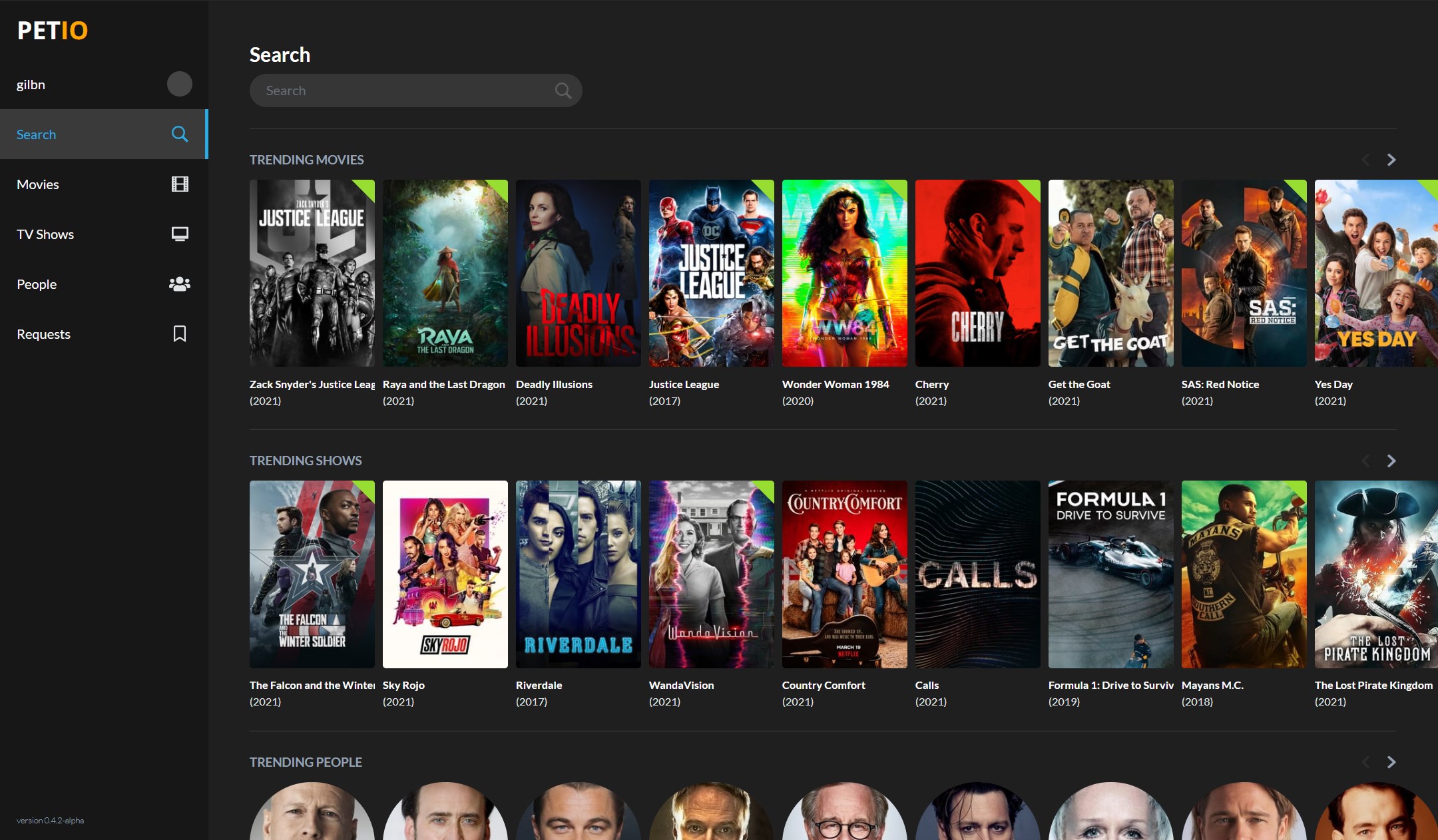Click the TV Shows monitor icon

[180, 234]
